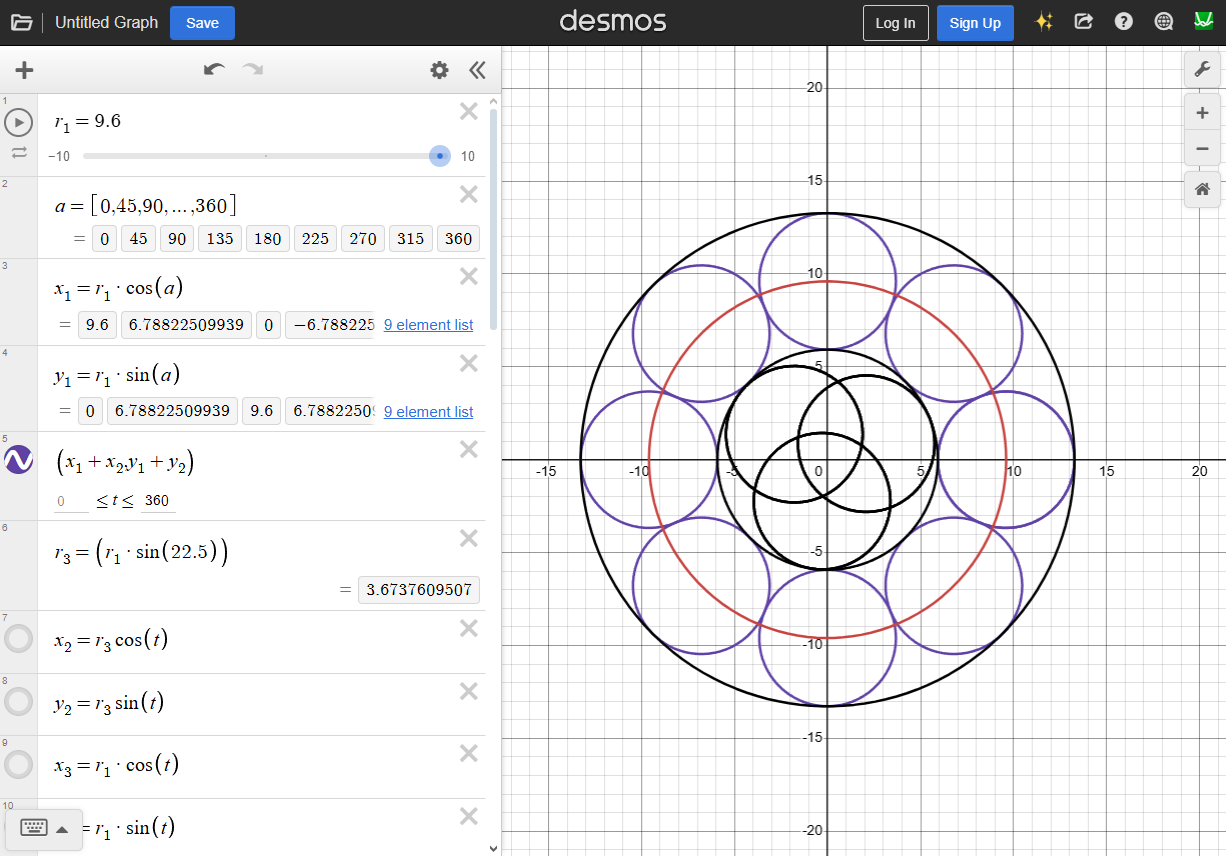Click the r1 slider thumb
The image size is (1226, 856).
pyautogui.click(x=439, y=156)
